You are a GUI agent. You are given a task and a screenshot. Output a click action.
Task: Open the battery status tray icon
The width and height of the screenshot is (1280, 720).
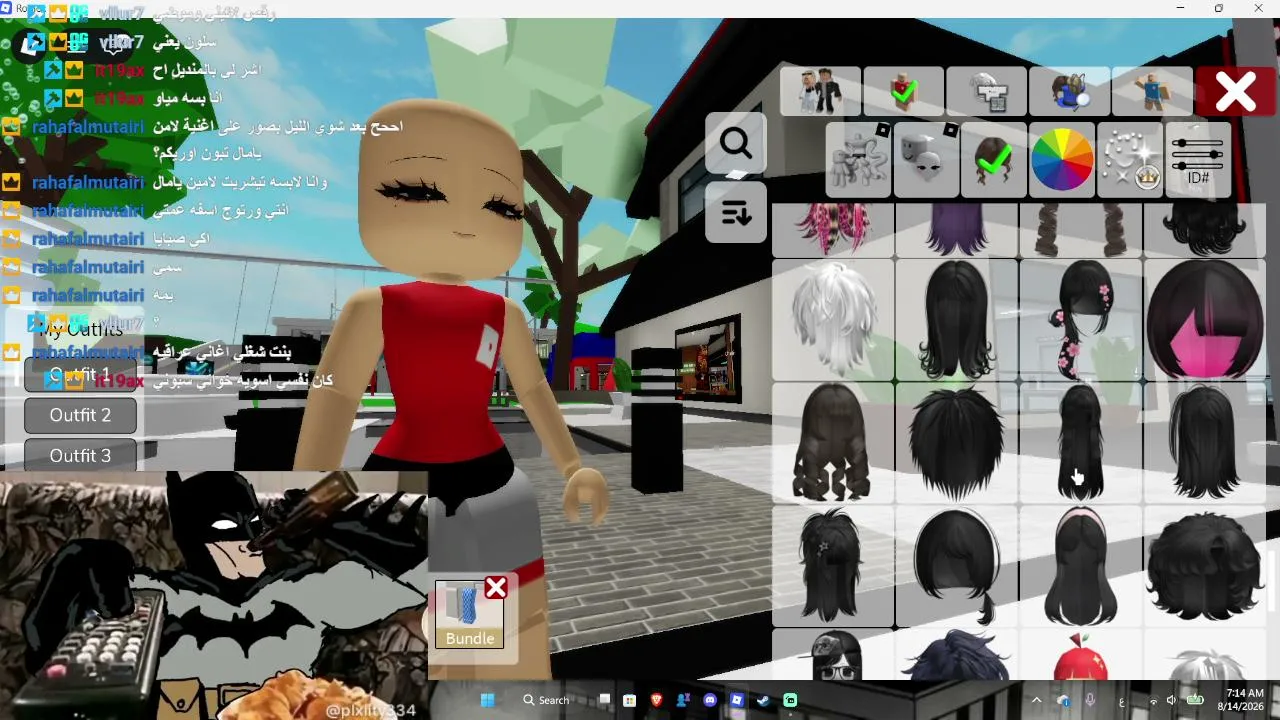[1194, 700]
